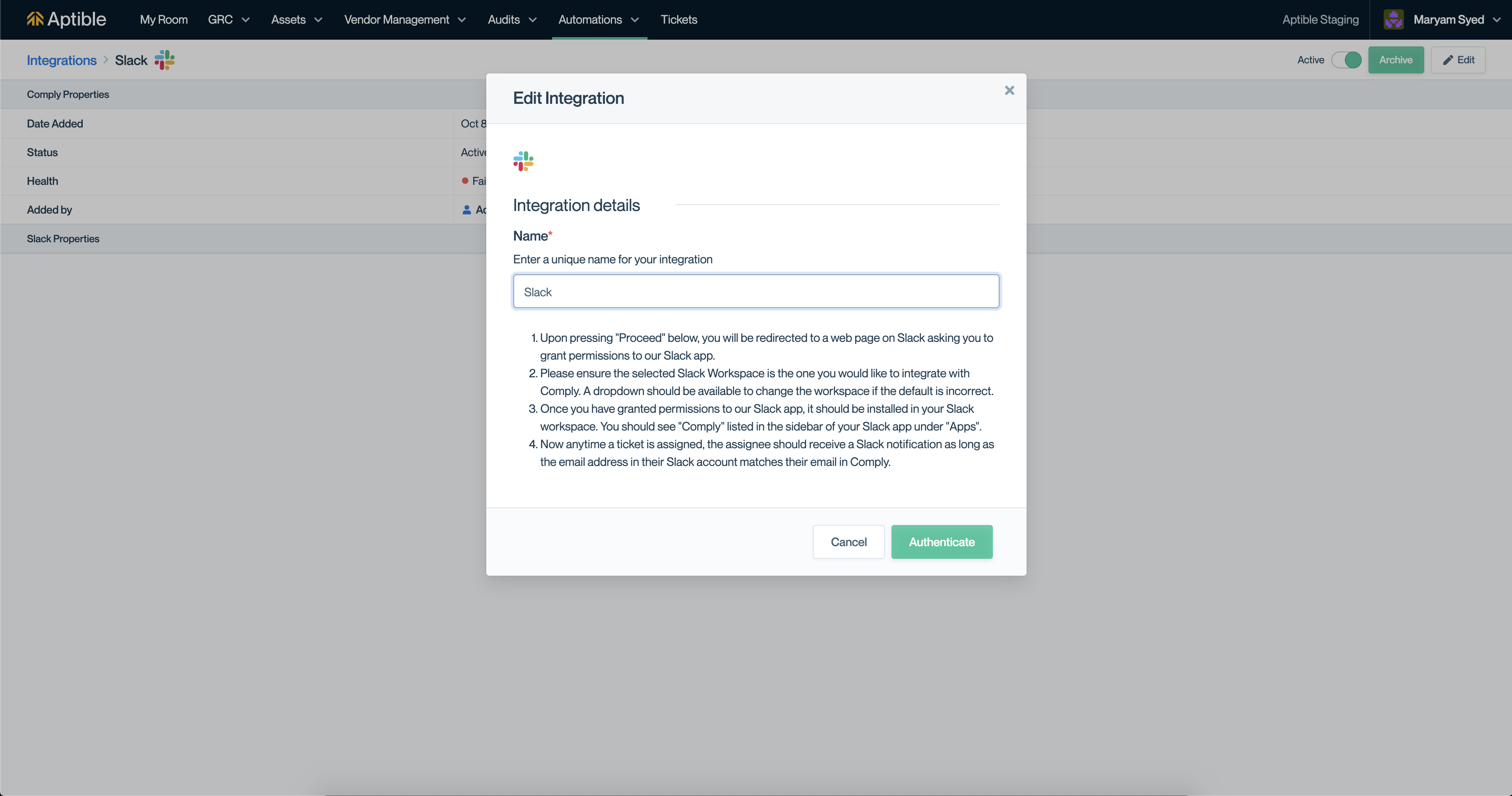Click the Slack logo in the dialog

click(523, 161)
